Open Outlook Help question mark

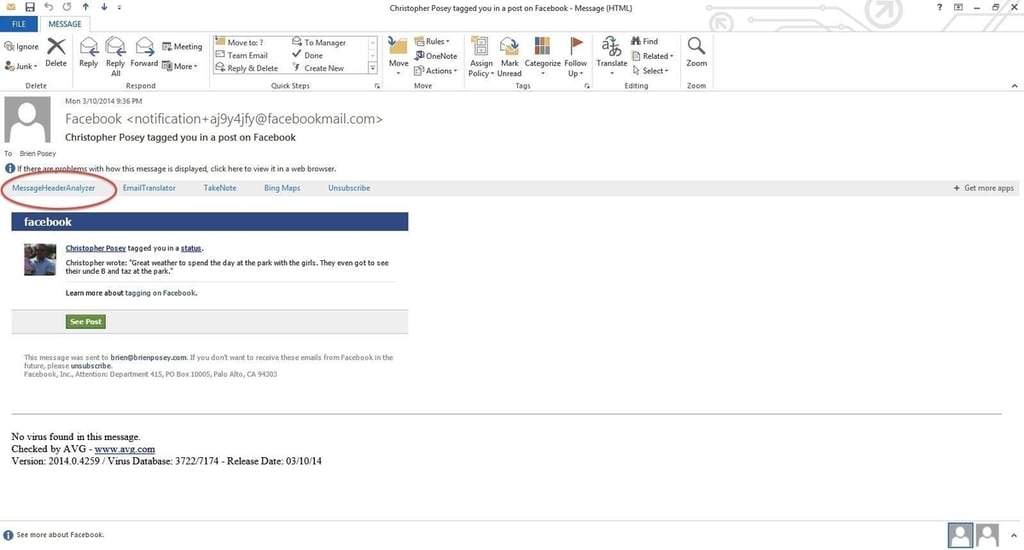tap(939, 7)
